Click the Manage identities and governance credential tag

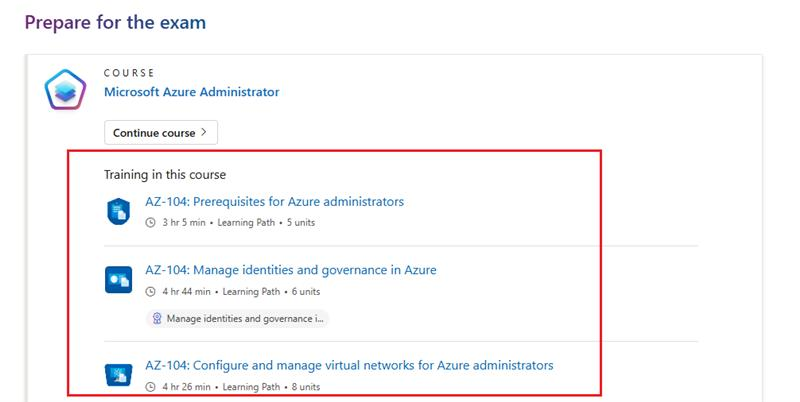238,318
